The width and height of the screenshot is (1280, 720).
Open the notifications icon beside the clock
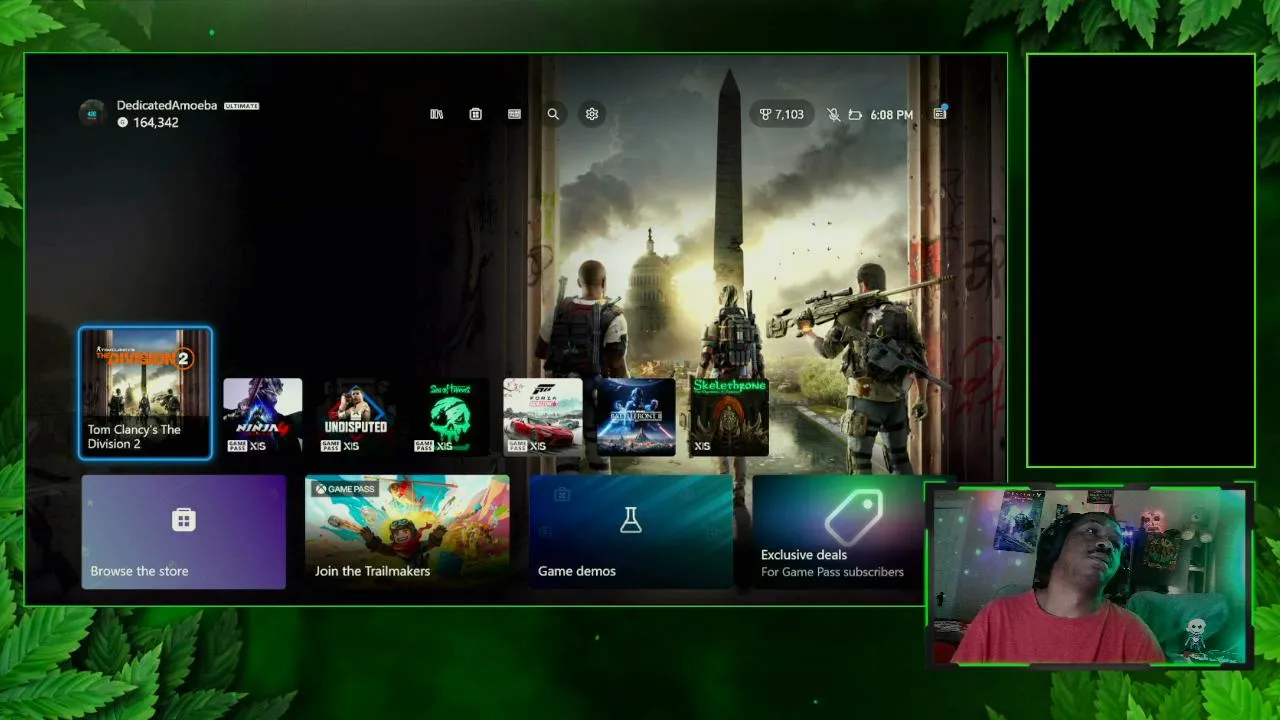pyautogui.click(x=940, y=114)
